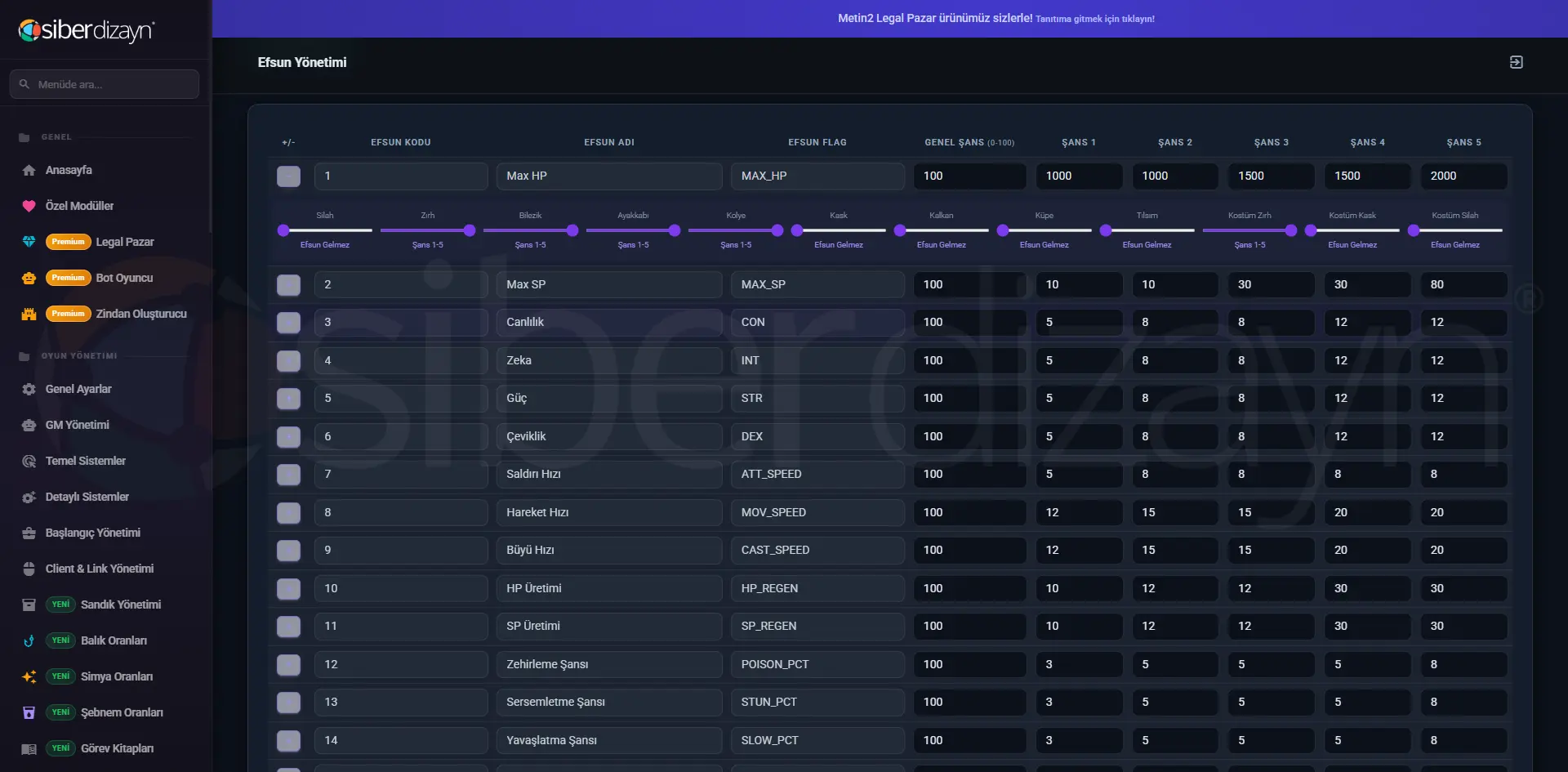Click the logout icon at top right
1568x772 pixels.
(x=1516, y=62)
